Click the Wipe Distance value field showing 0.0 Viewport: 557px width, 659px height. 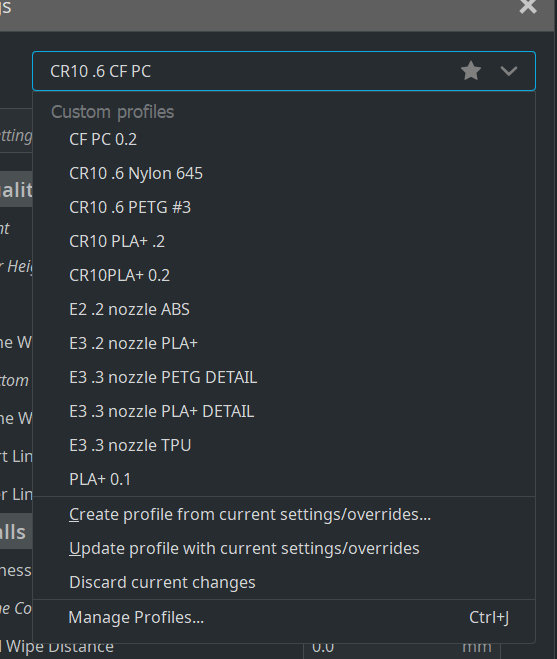402,650
